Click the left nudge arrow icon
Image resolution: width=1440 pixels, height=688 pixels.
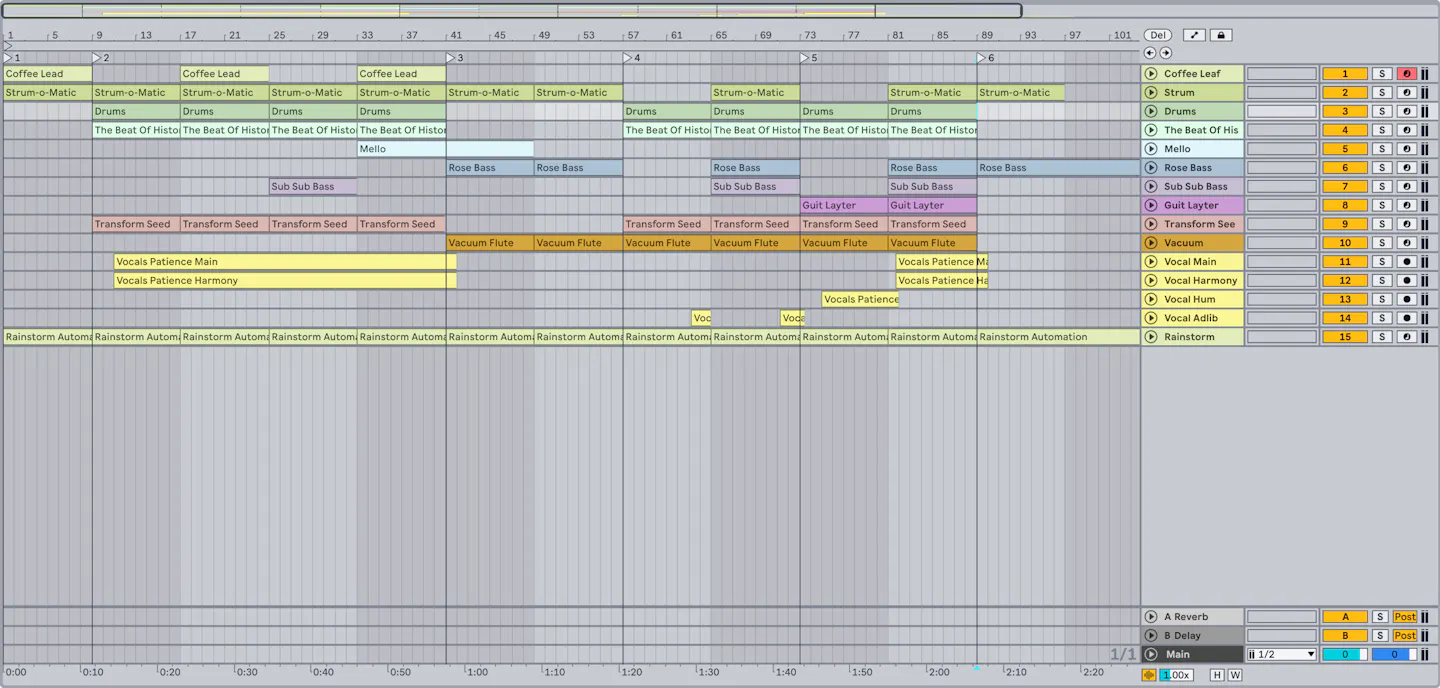pyautogui.click(x=1148, y=52)
